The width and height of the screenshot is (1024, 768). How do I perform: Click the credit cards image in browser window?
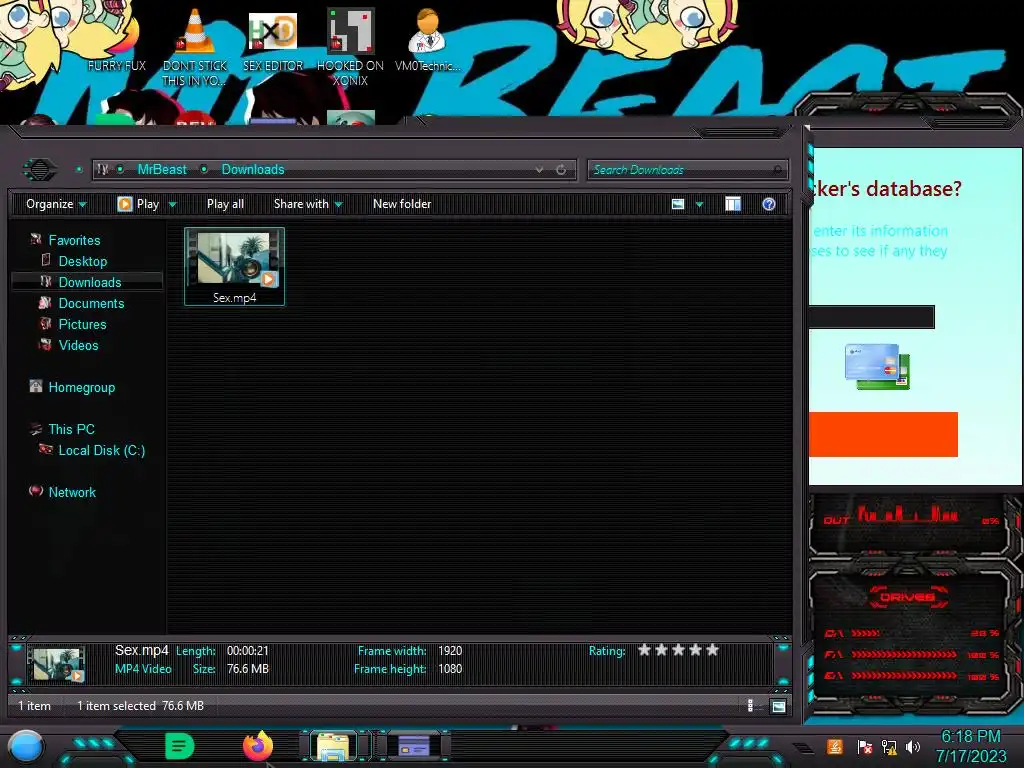877,366
